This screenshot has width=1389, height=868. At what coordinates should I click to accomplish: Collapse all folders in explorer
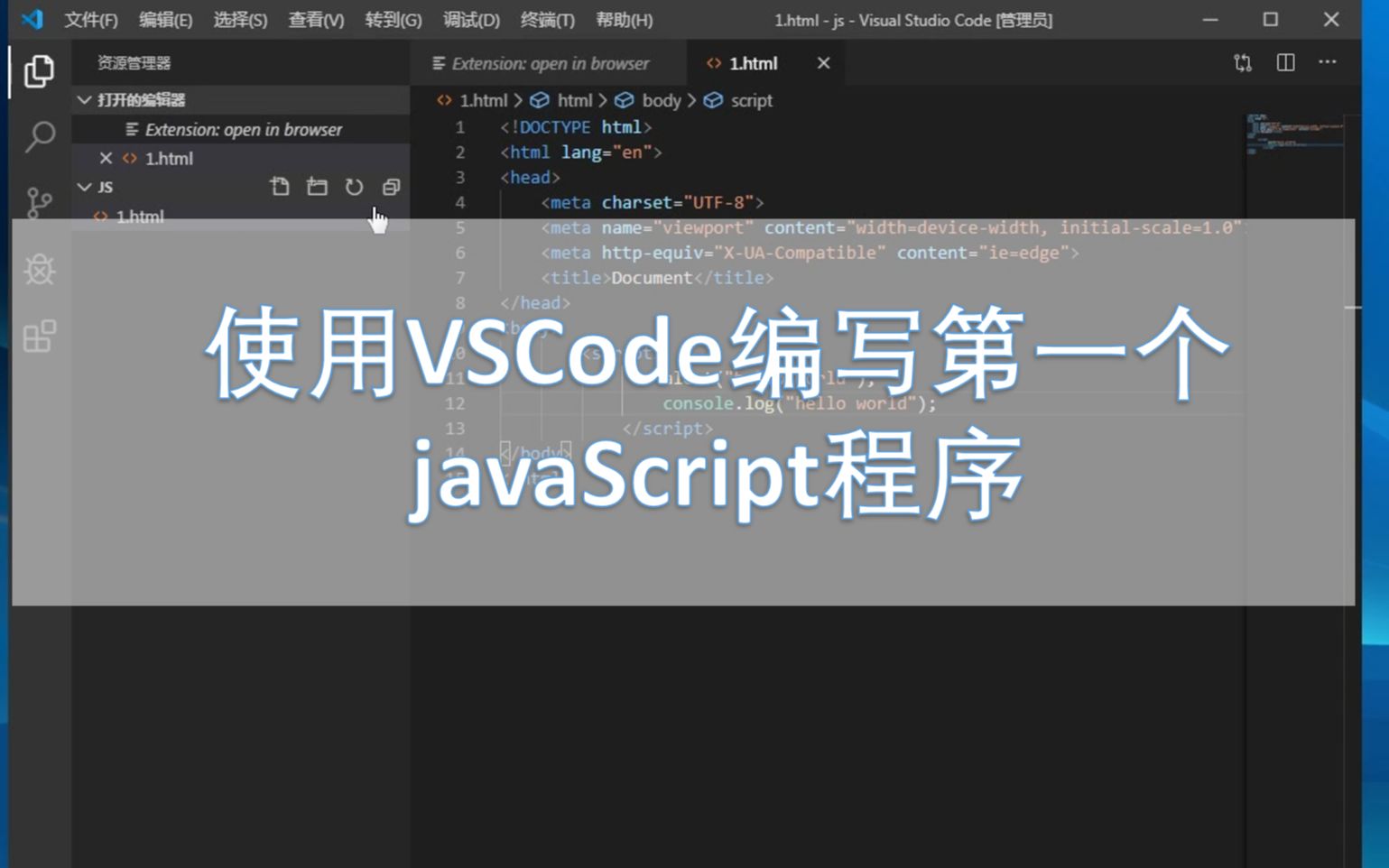point(391,187)
